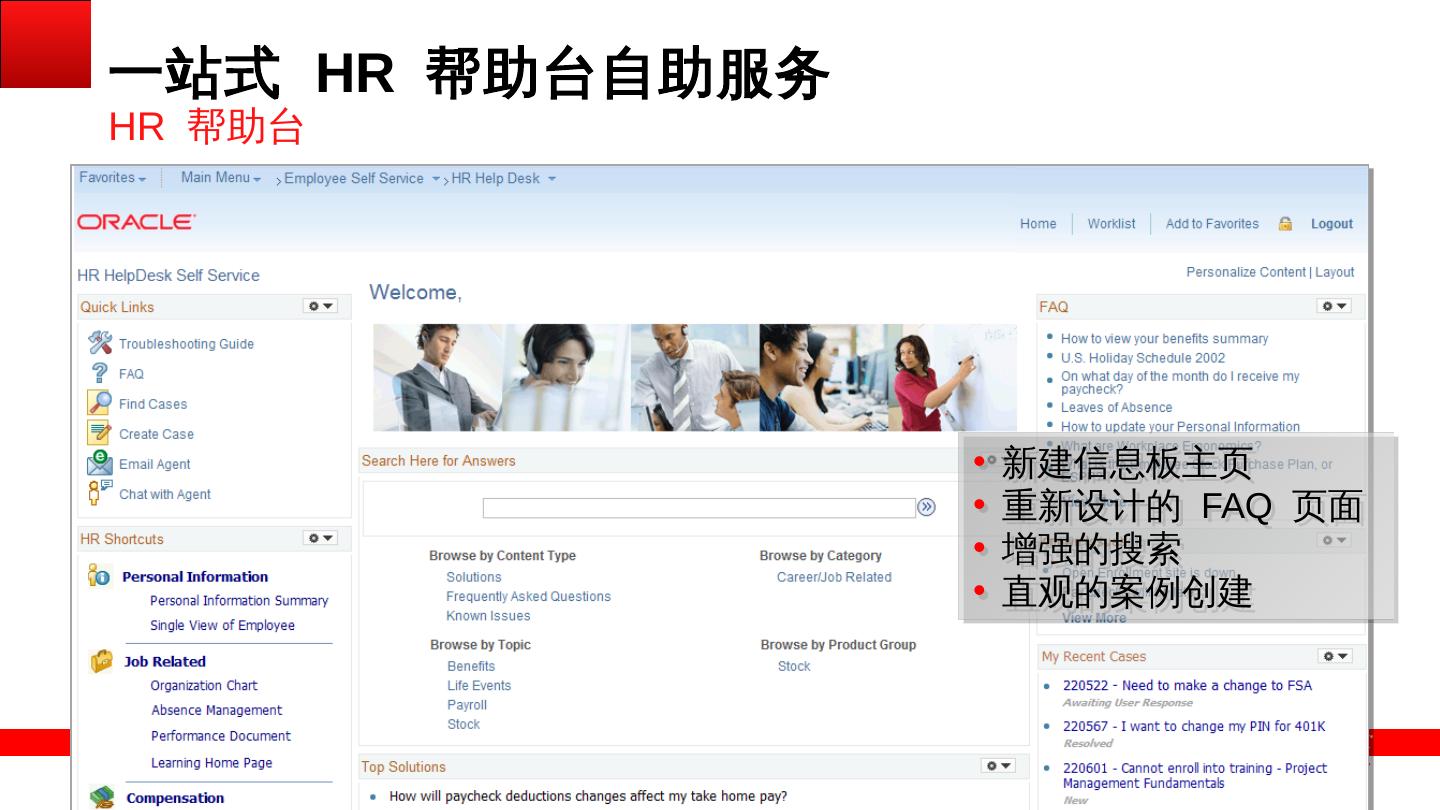Click the search answers text field
The height and width of the screenshot is (810, 1440).
(x=699, y=507)
